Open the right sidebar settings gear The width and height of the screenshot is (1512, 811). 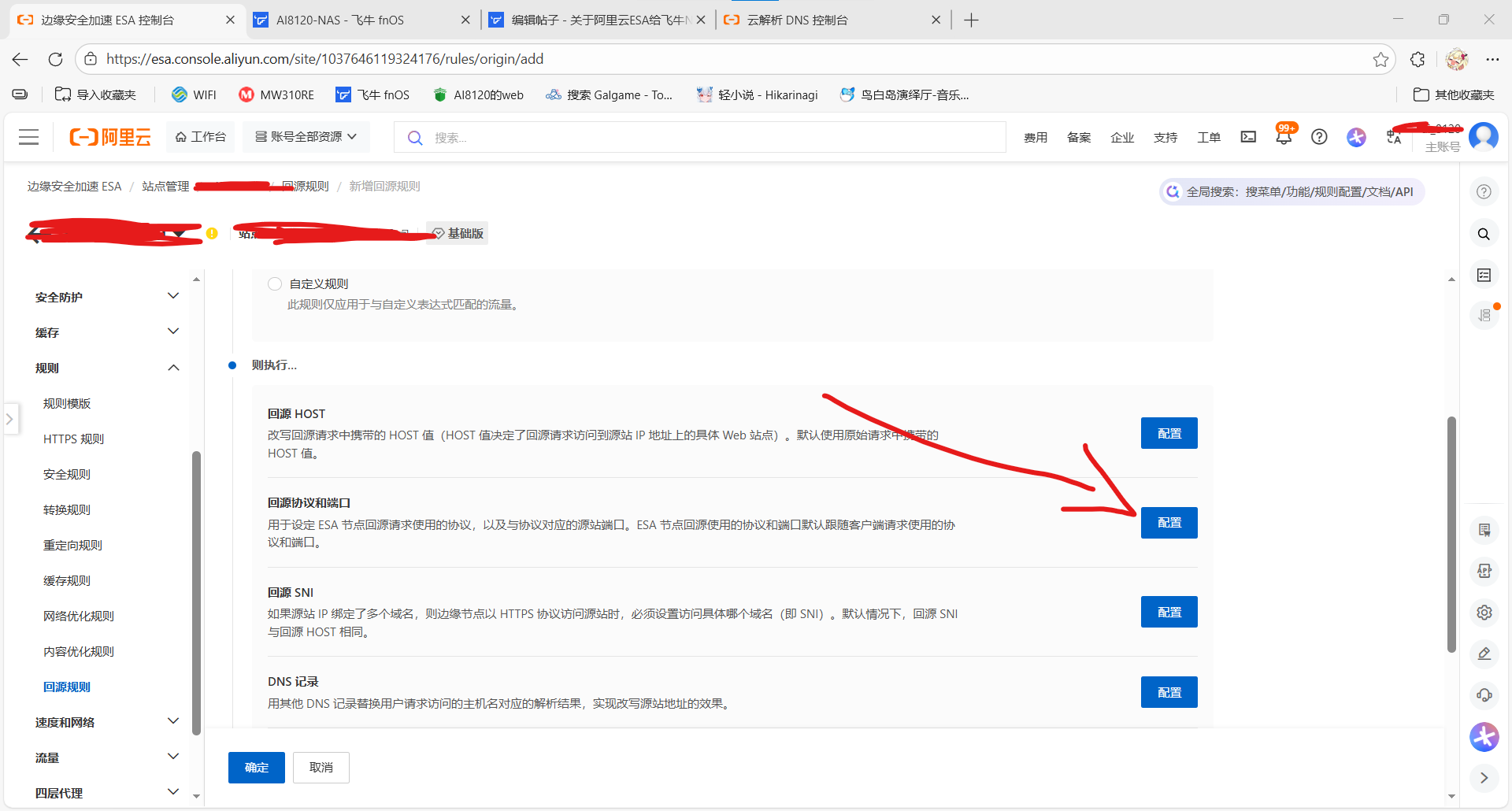(x=1484, y=613)
